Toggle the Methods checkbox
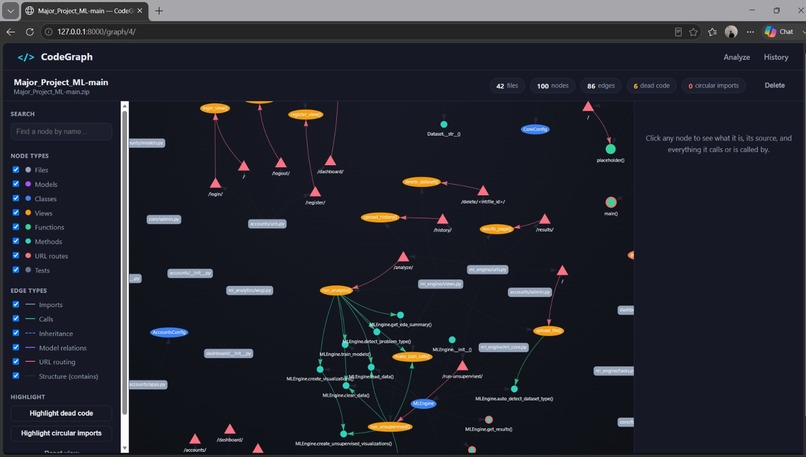 (x=16, y=241)
